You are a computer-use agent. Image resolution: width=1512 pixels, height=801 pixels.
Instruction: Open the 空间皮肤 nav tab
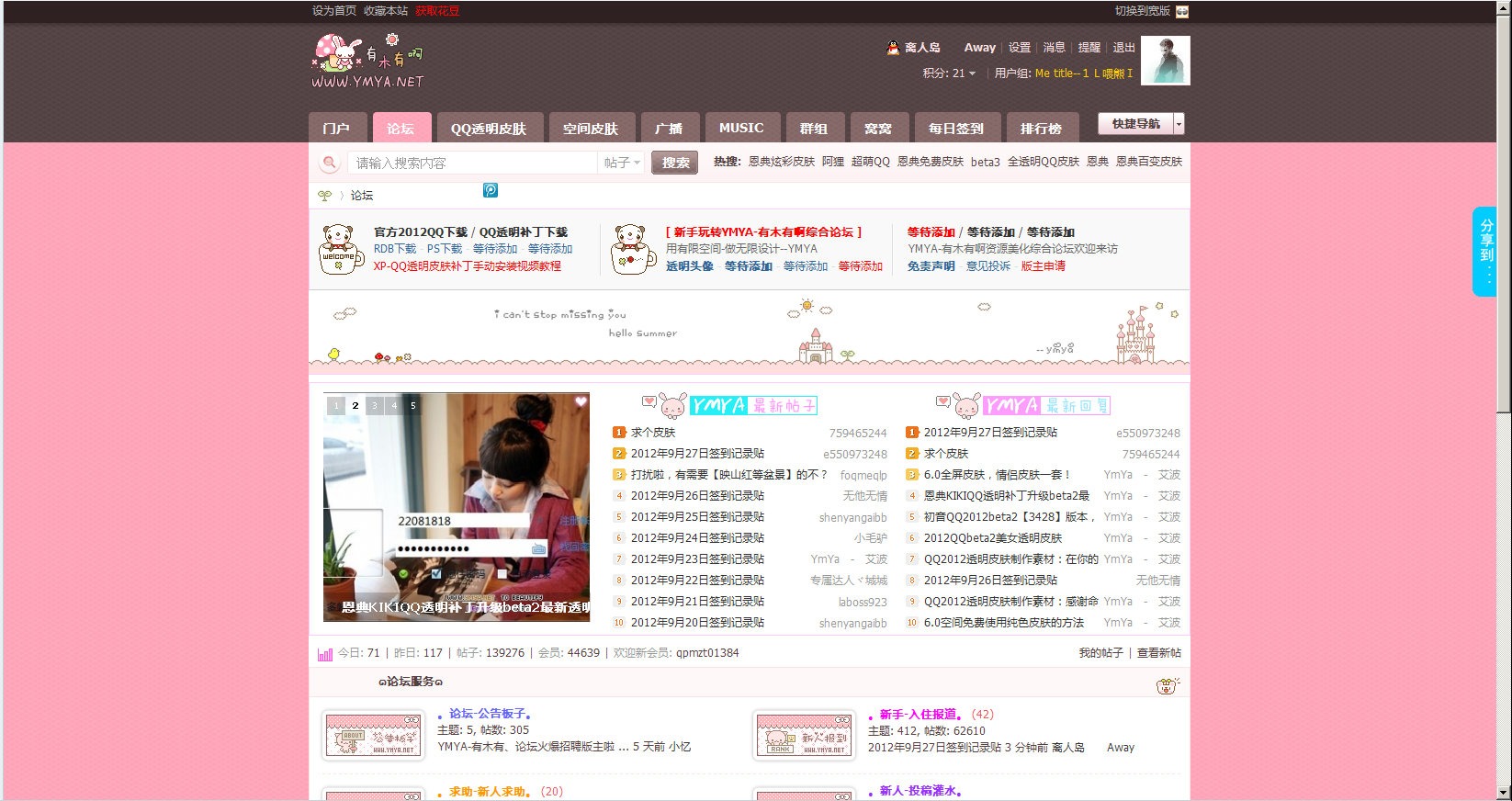coord(591,128)
